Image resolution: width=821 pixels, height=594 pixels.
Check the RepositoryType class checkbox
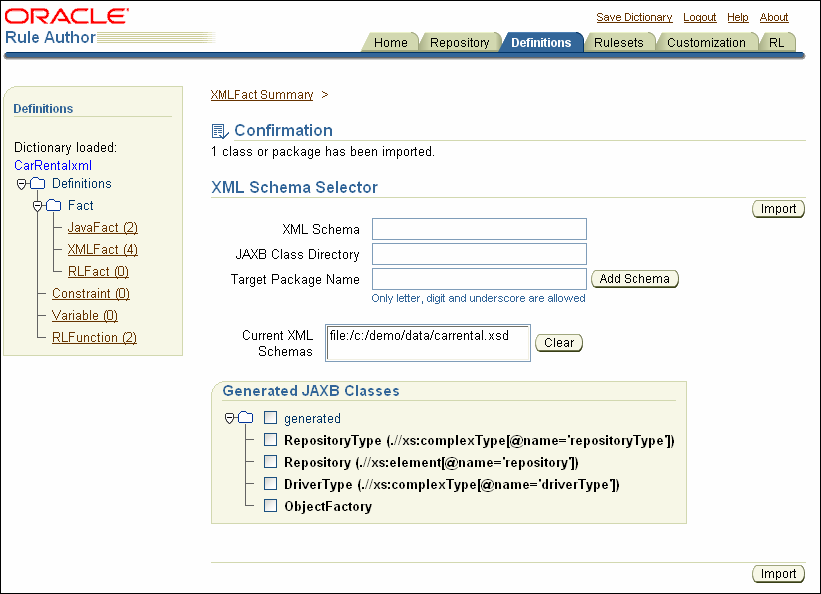[x=270, y=441]
